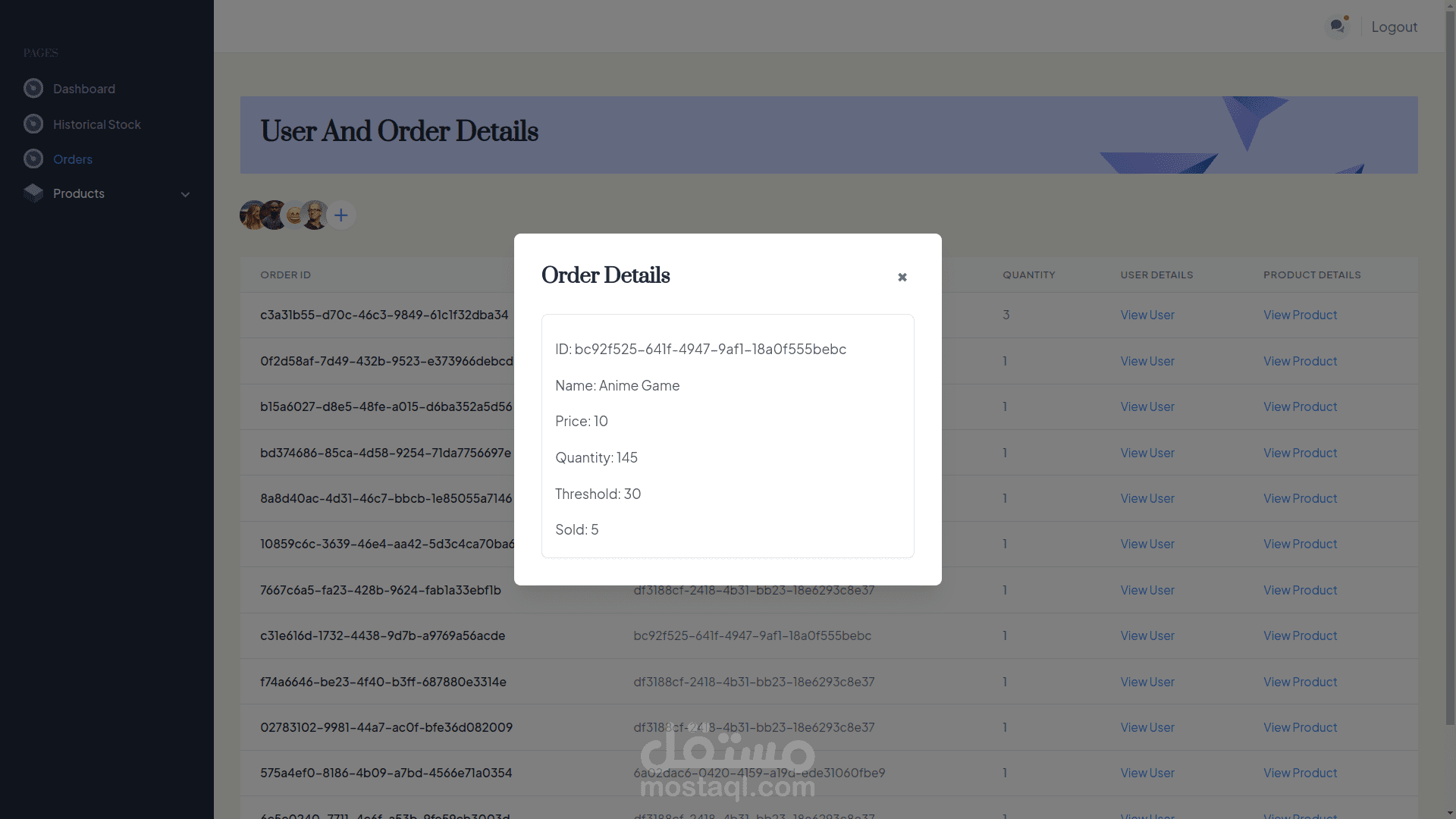Image resolution: width=1456 pixels, height=819 pixels.
Task: Click the page vertical scrollbar
Action: [x=1450, y=364]
